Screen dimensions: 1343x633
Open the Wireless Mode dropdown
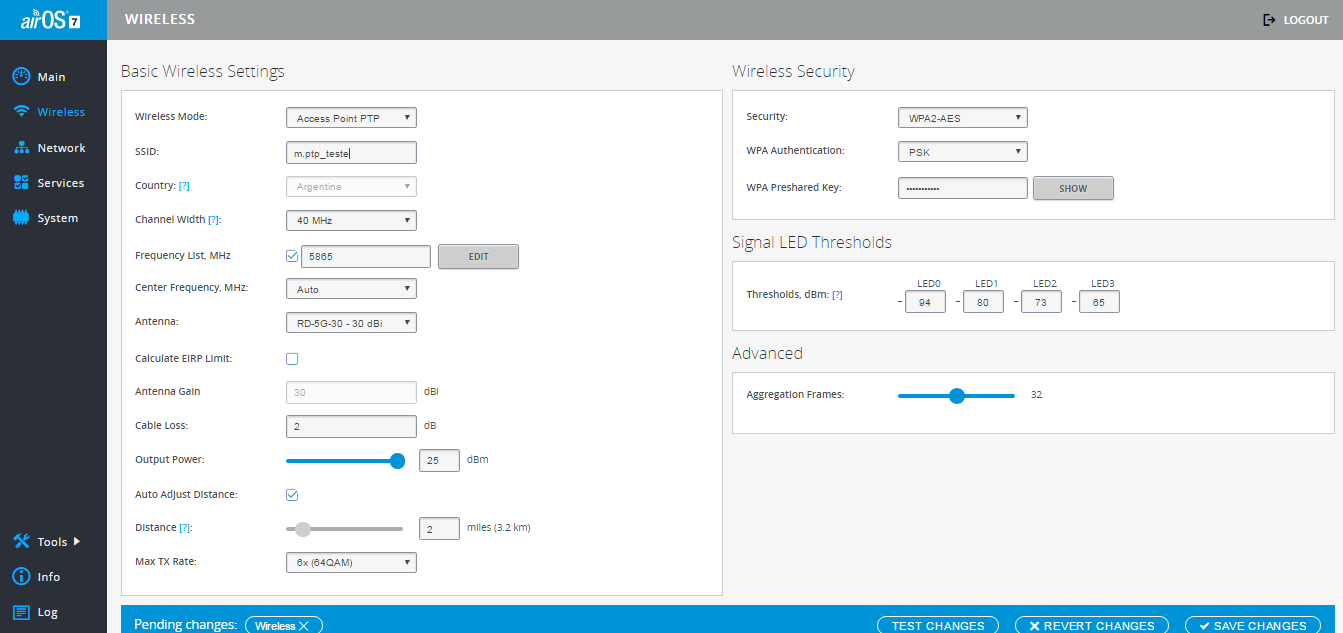pos(351,118)
